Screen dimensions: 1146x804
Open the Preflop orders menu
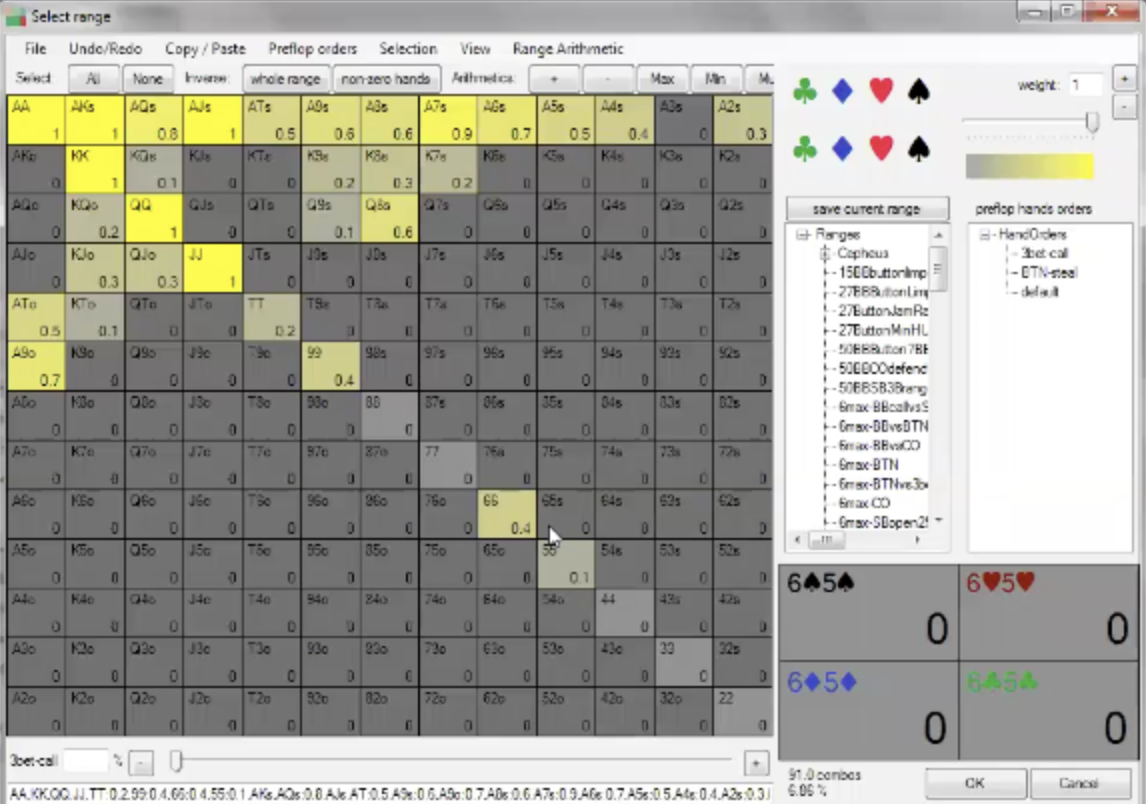coord(312,49)
